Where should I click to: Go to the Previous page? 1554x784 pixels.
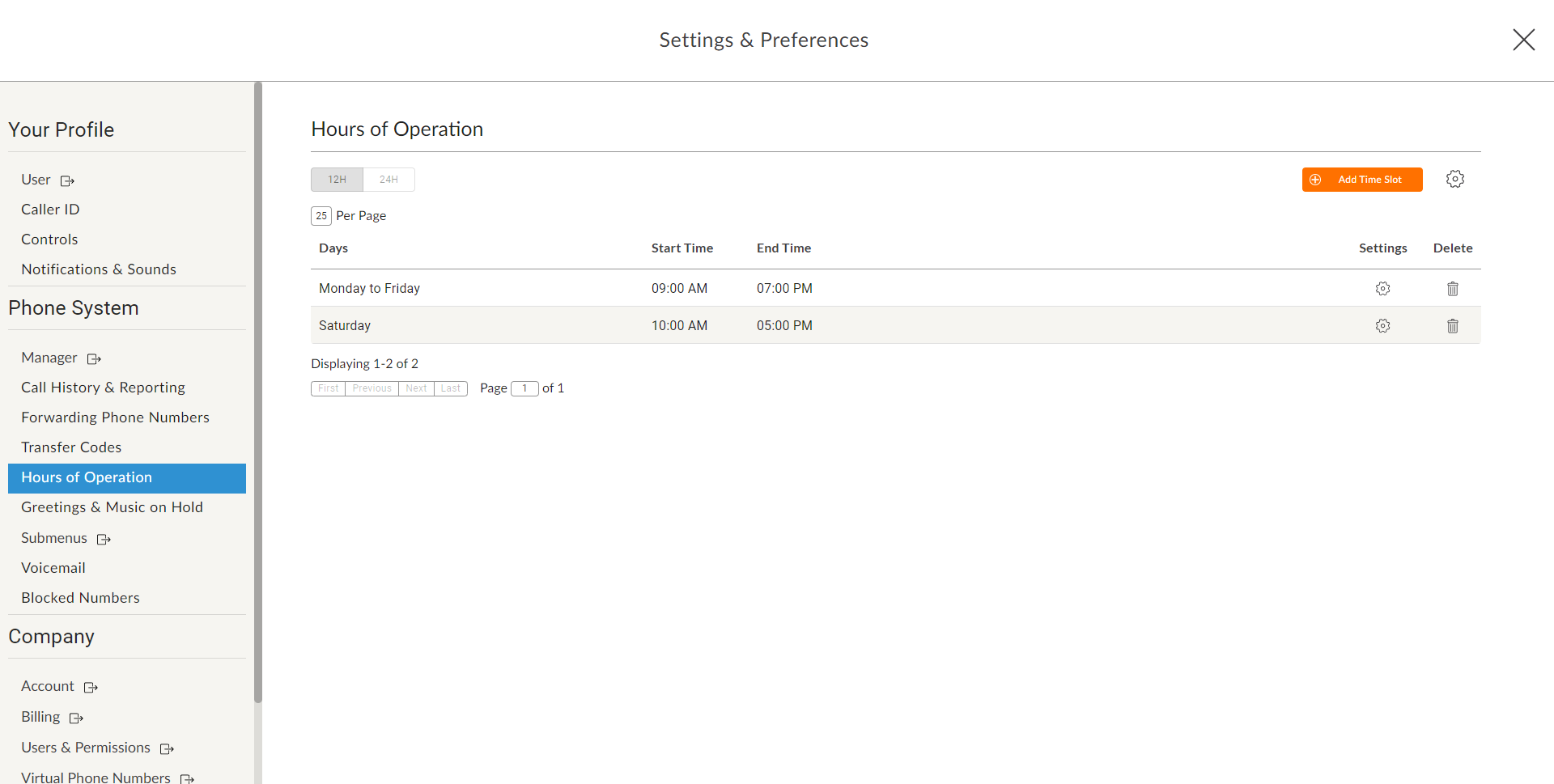tap(372, 388)
